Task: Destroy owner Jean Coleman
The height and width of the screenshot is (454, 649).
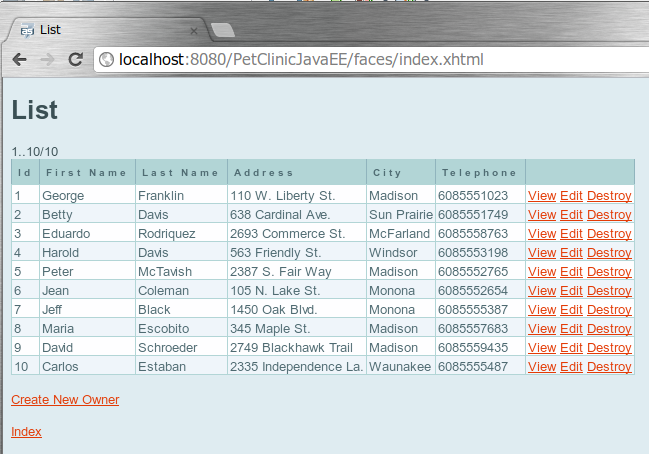Action: coord(609,291)
